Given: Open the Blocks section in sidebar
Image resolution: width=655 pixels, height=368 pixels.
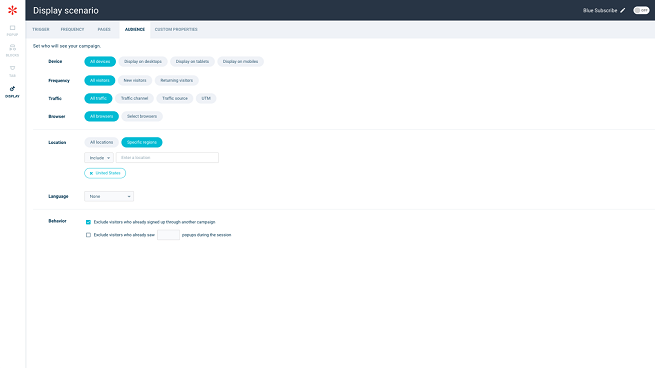Looking at the screenshot, I should point(13,51).
